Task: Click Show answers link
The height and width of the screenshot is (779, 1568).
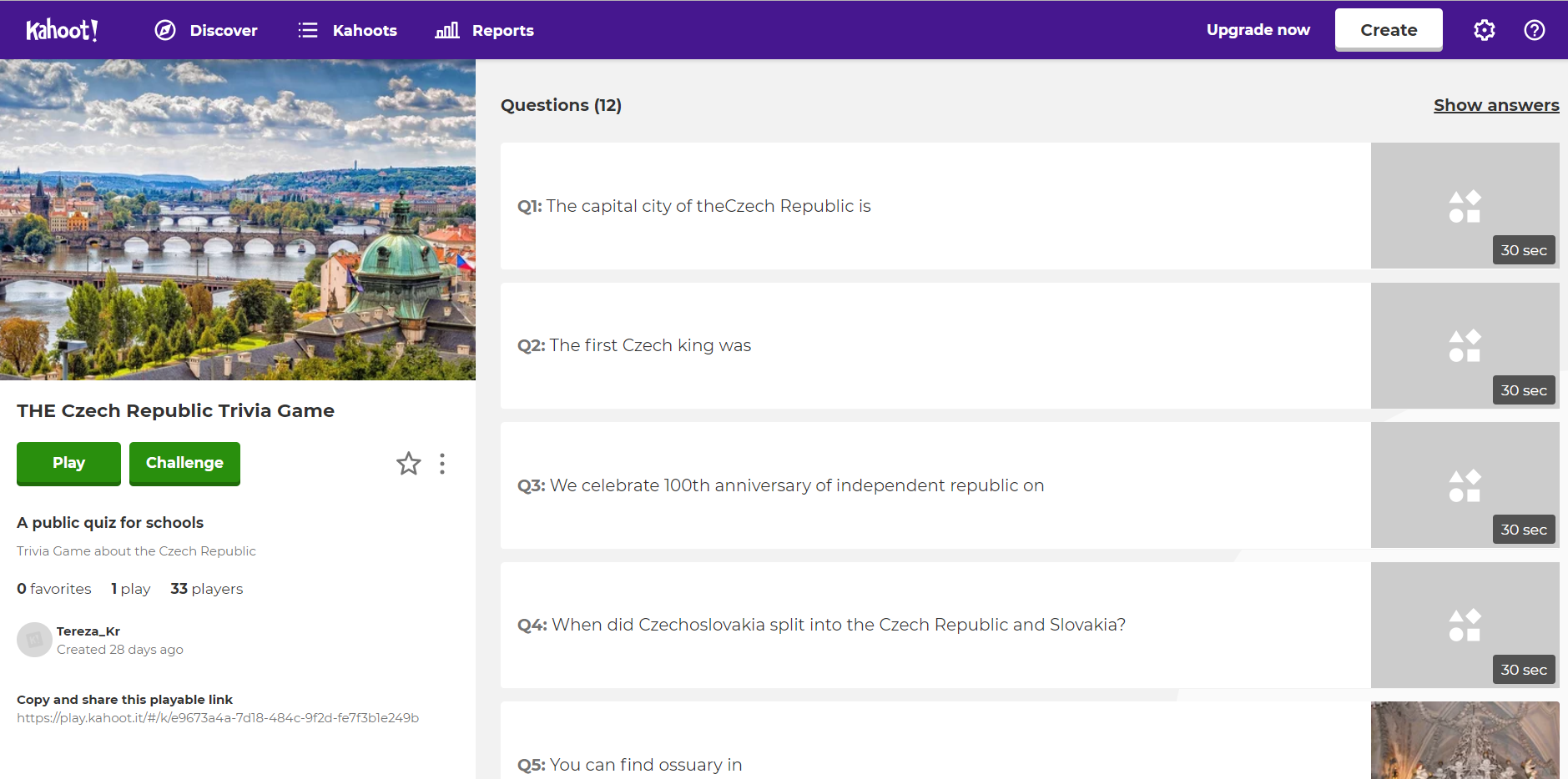Action: coord(1496,105)
